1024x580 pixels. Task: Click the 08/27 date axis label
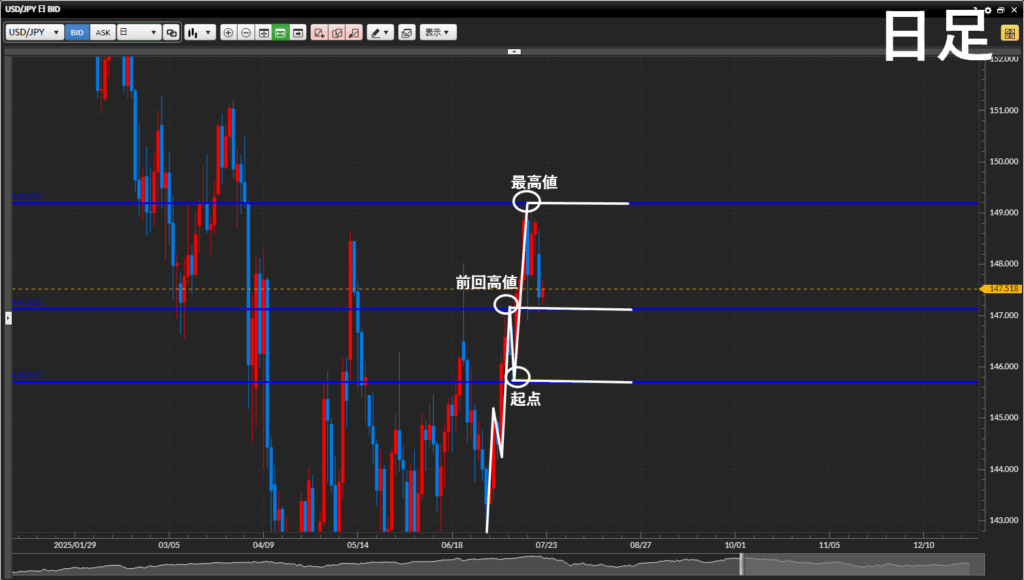(x=641, y=545)
